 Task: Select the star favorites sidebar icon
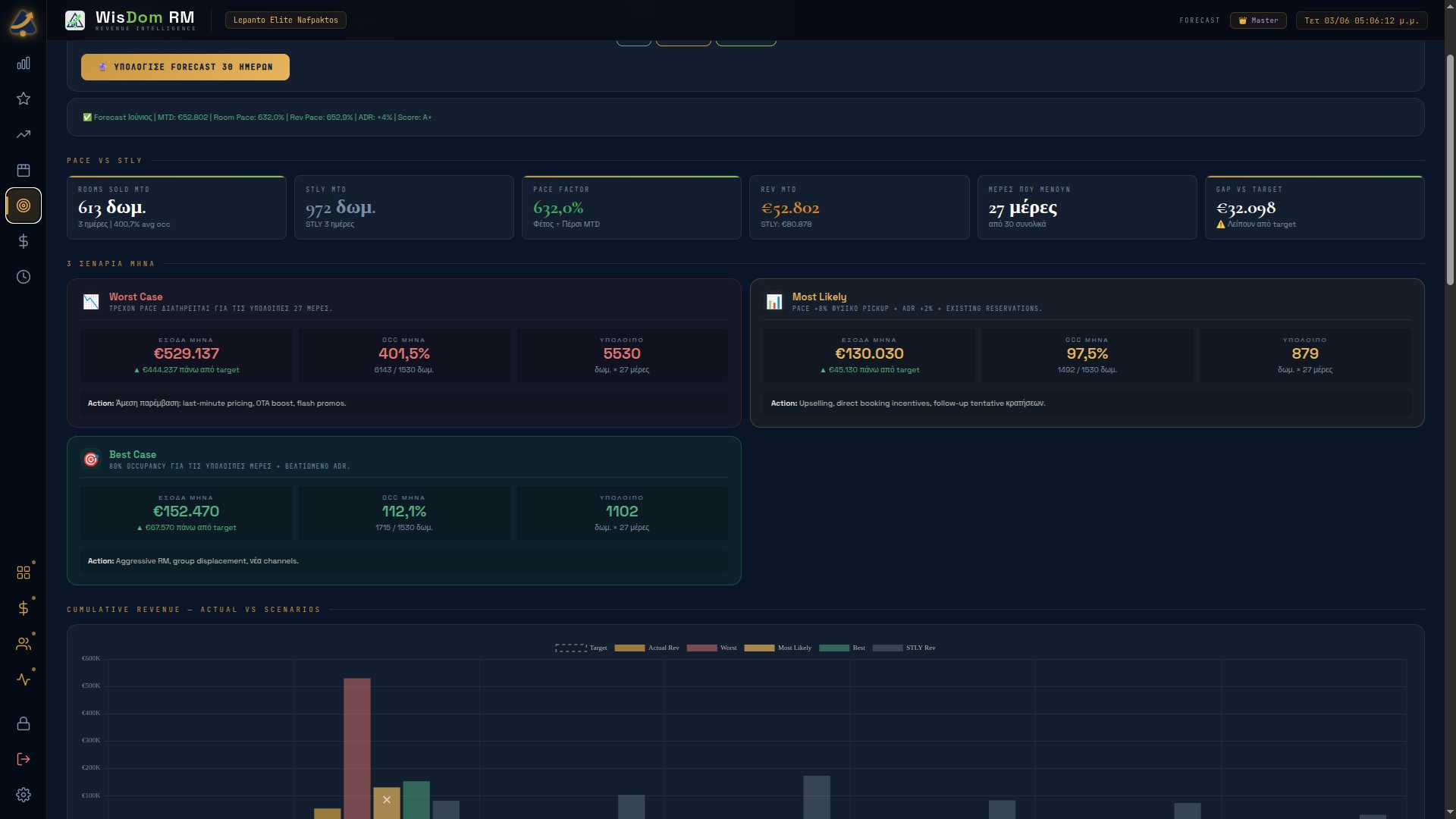(24, 99)
